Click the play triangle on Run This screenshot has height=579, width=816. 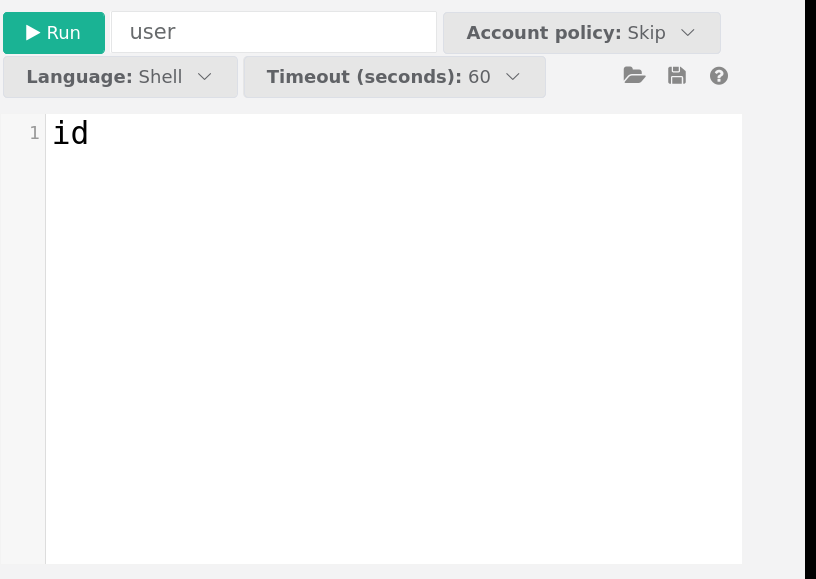click(x=33, y=33)
